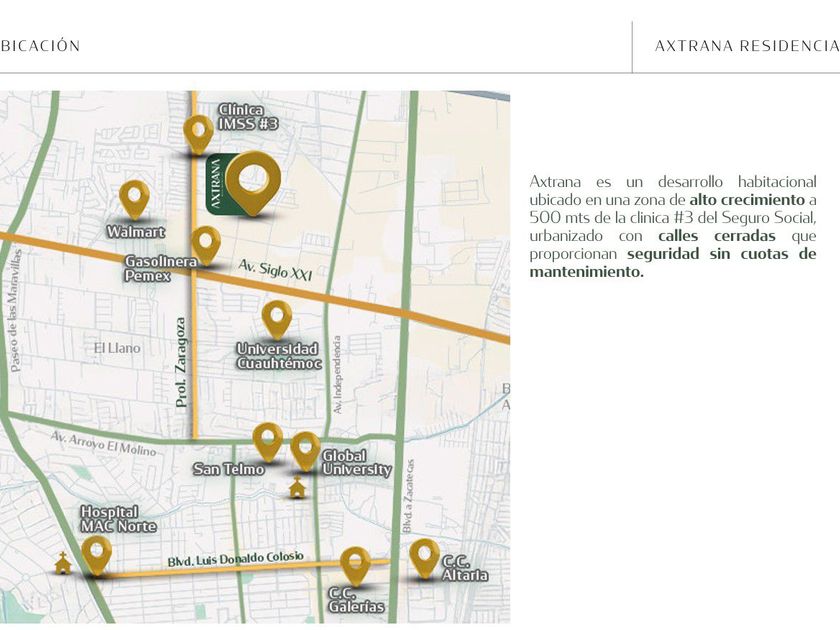Click the church icon beside Hospital MAC Norte
This screenshot has height=630, width=840.
[x=63, y=562]
